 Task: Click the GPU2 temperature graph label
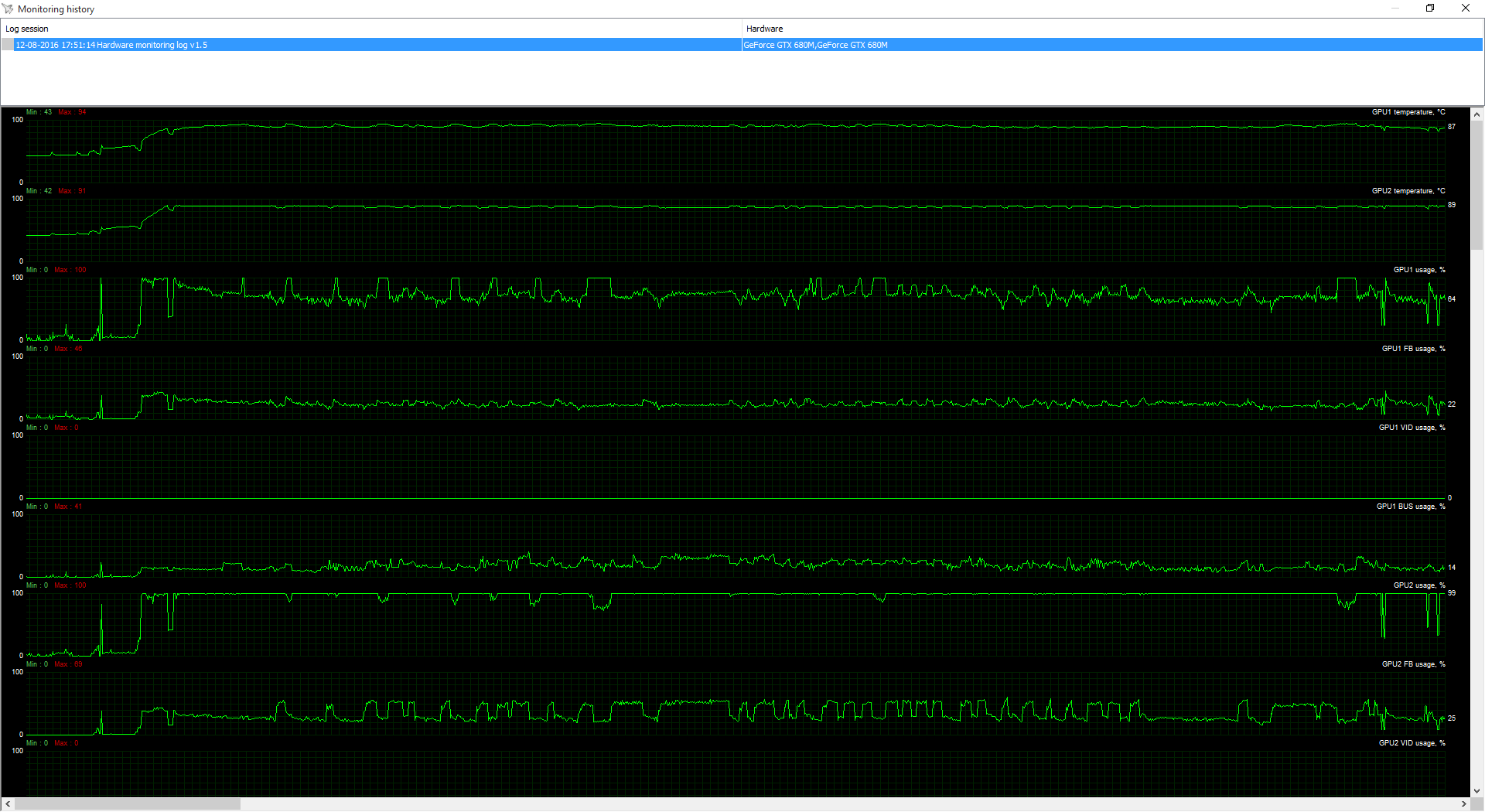pos(1408,191)
